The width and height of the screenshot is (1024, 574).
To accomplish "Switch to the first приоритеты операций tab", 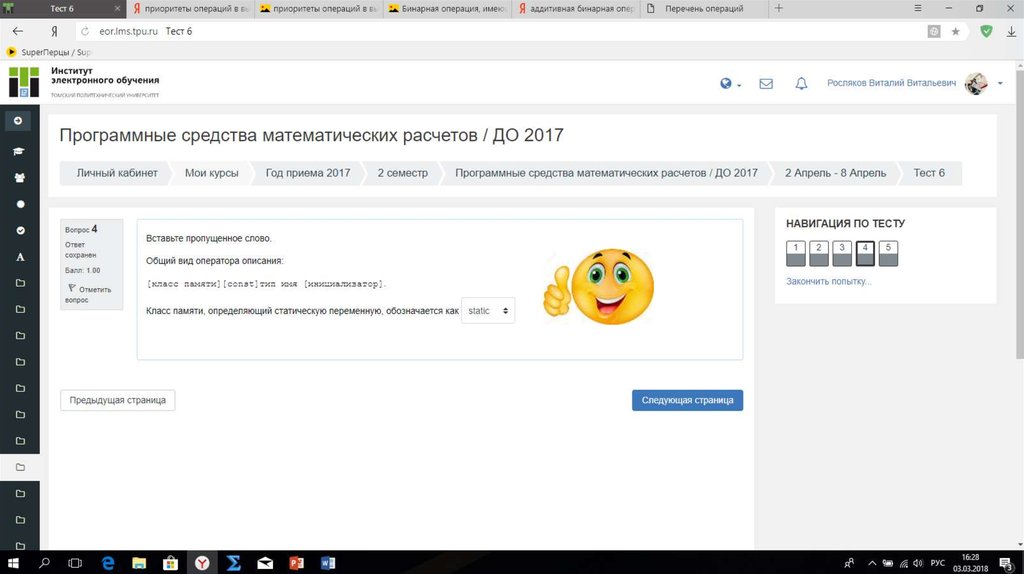I will coord(189,8).
